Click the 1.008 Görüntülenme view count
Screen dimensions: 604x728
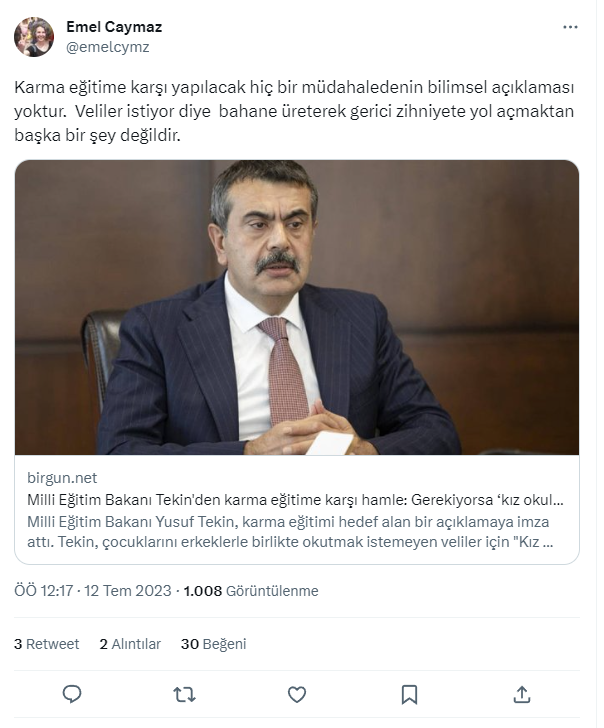(x=251, y=591)
